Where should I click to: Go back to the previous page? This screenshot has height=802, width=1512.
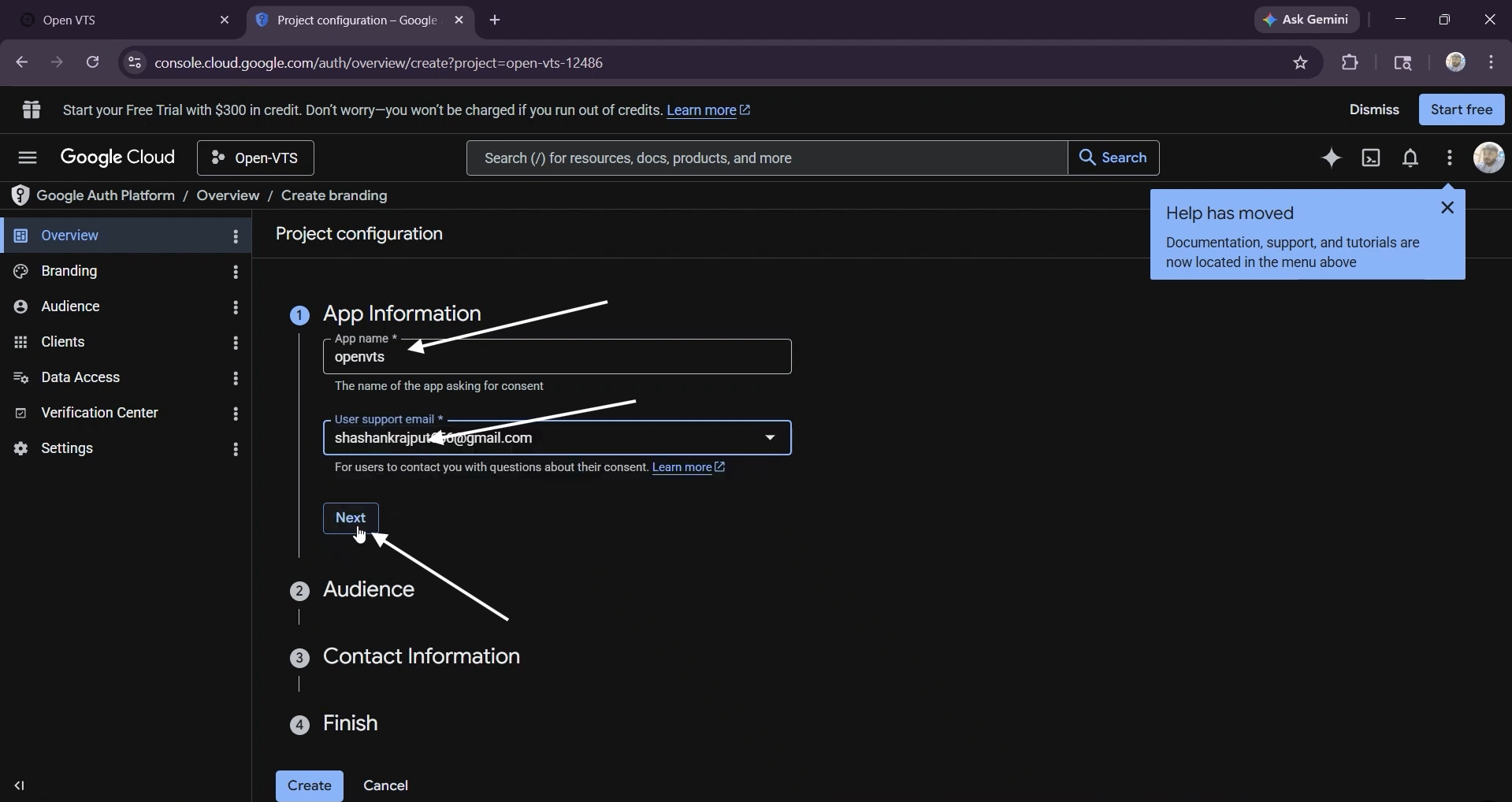[21, 62]
